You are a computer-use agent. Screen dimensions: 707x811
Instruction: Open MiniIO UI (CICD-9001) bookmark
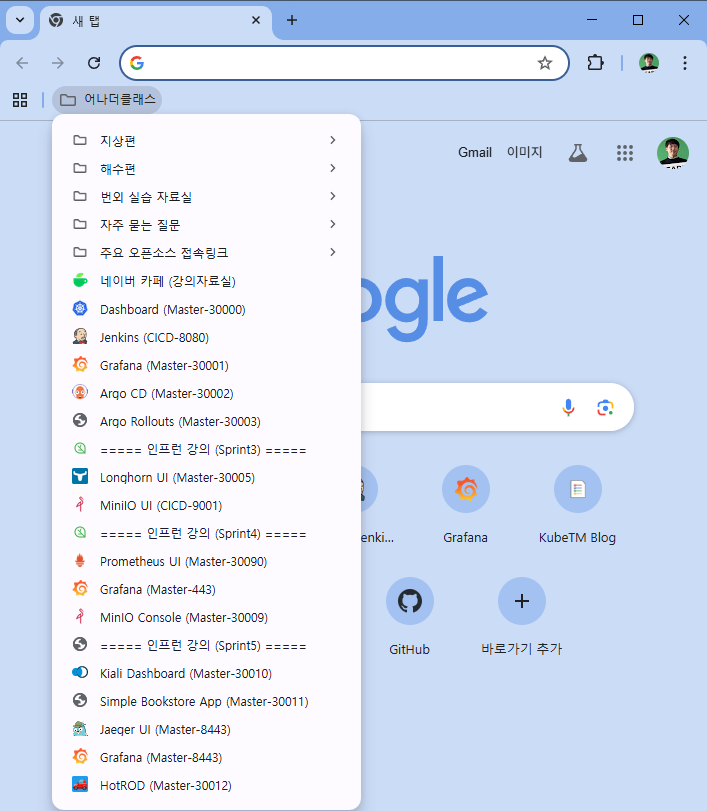206,504
